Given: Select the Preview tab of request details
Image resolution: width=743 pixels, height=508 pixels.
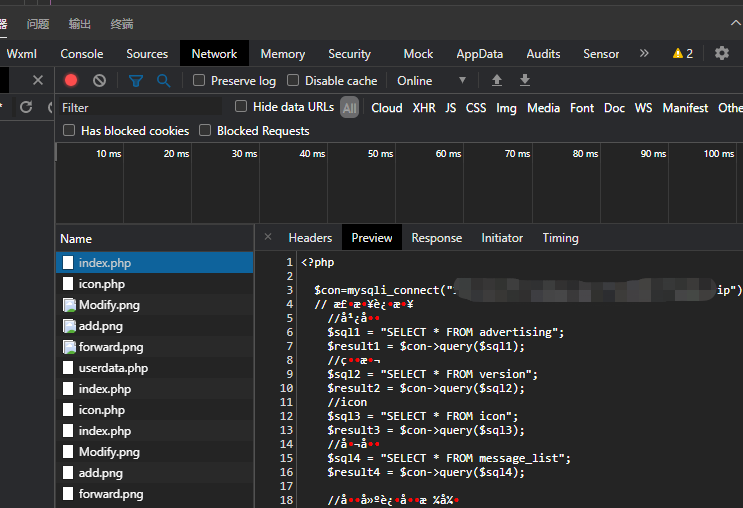Looking at the screenshot, I should 372,237.
